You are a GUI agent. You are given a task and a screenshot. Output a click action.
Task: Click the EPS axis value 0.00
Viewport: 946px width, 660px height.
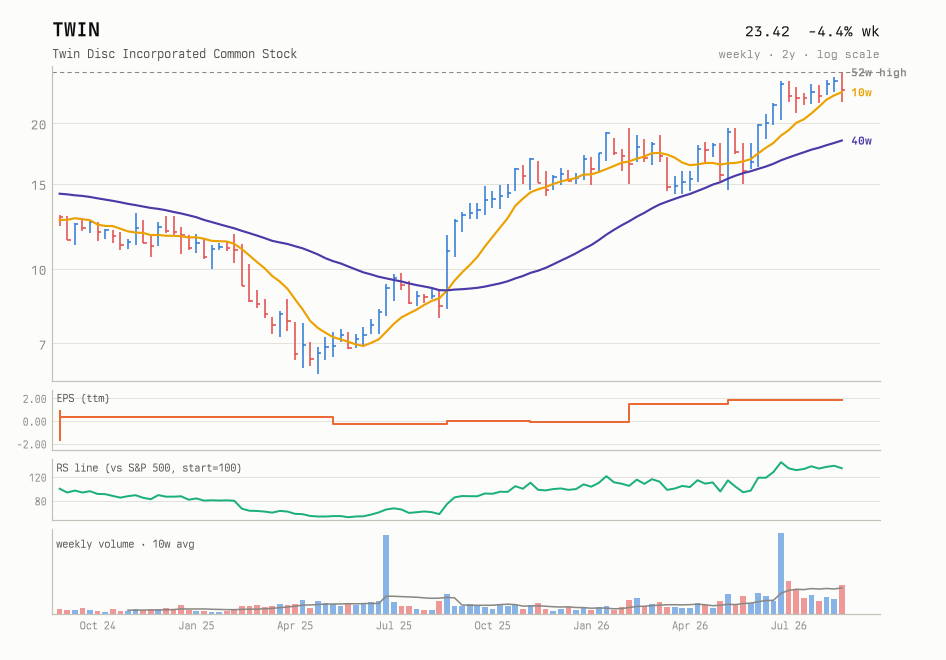coord(34,422)
